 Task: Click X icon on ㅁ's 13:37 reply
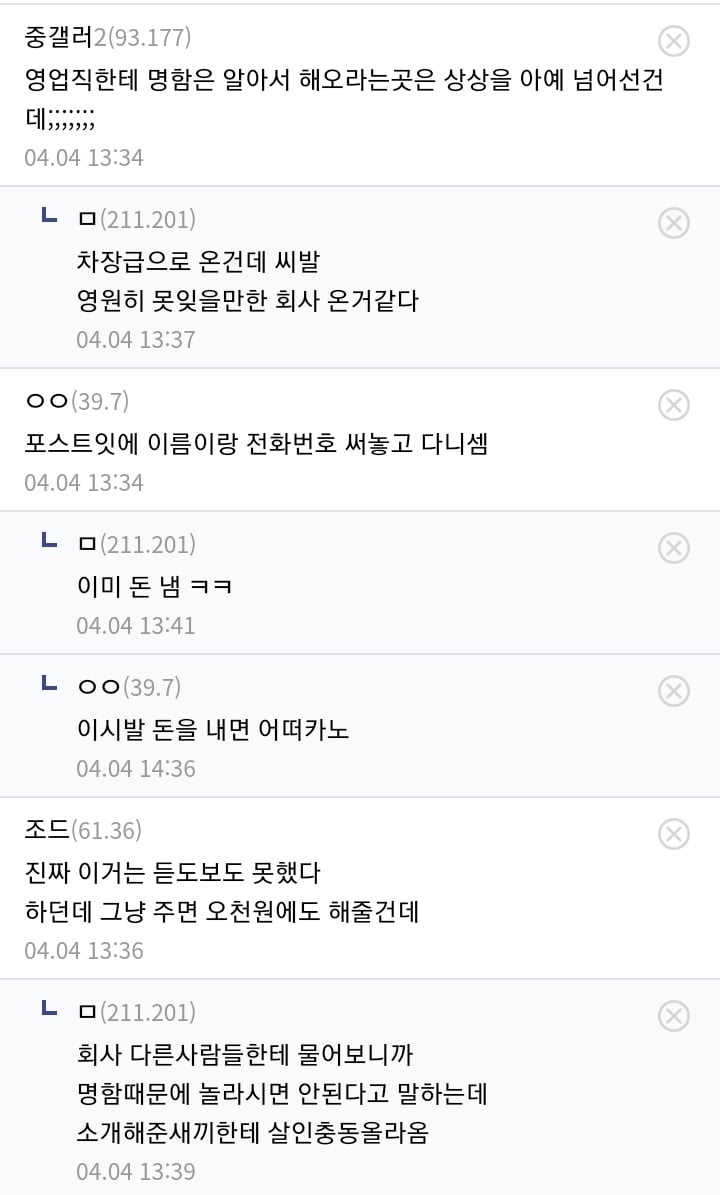pos(674,222)
